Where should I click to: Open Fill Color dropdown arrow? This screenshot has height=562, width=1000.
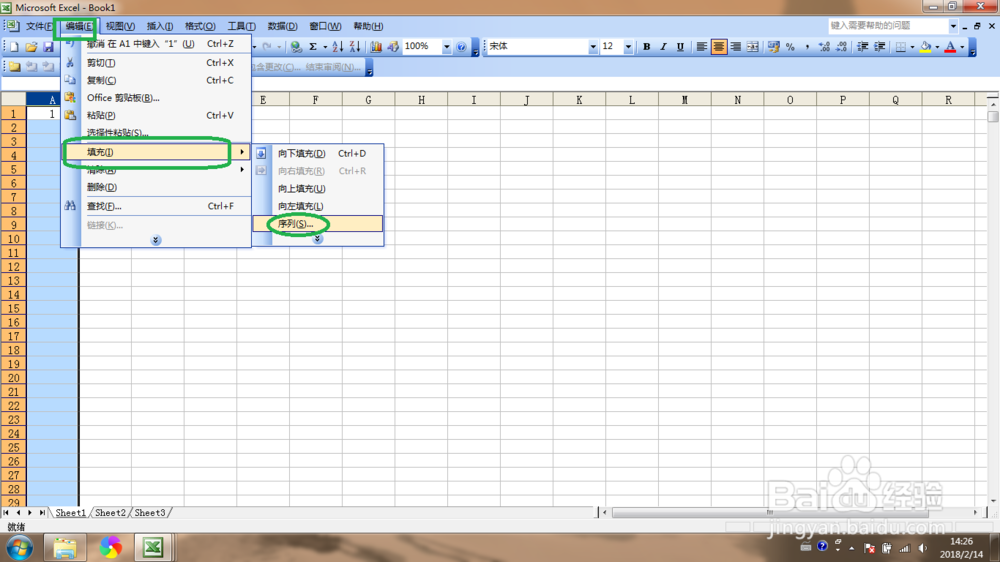[937, 47]
